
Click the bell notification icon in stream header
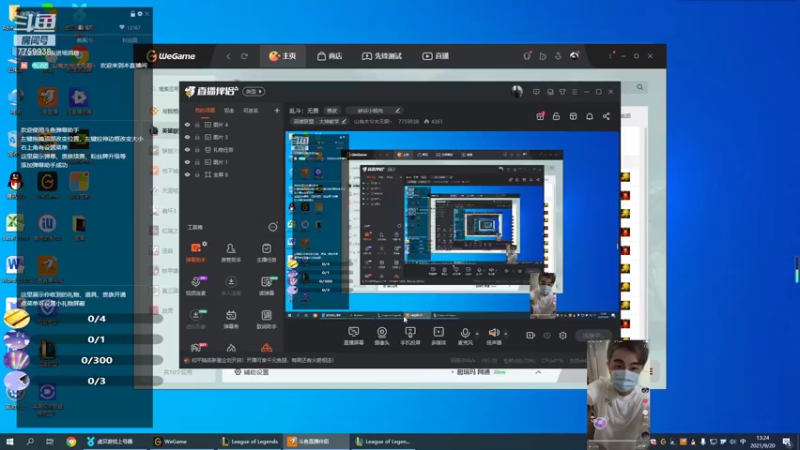[x=589, y=116]
